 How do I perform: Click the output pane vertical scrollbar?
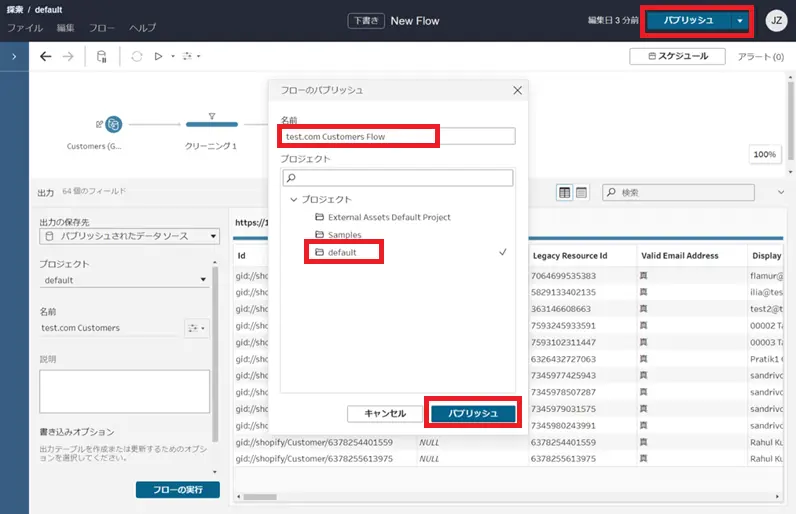tap(215, 354)
